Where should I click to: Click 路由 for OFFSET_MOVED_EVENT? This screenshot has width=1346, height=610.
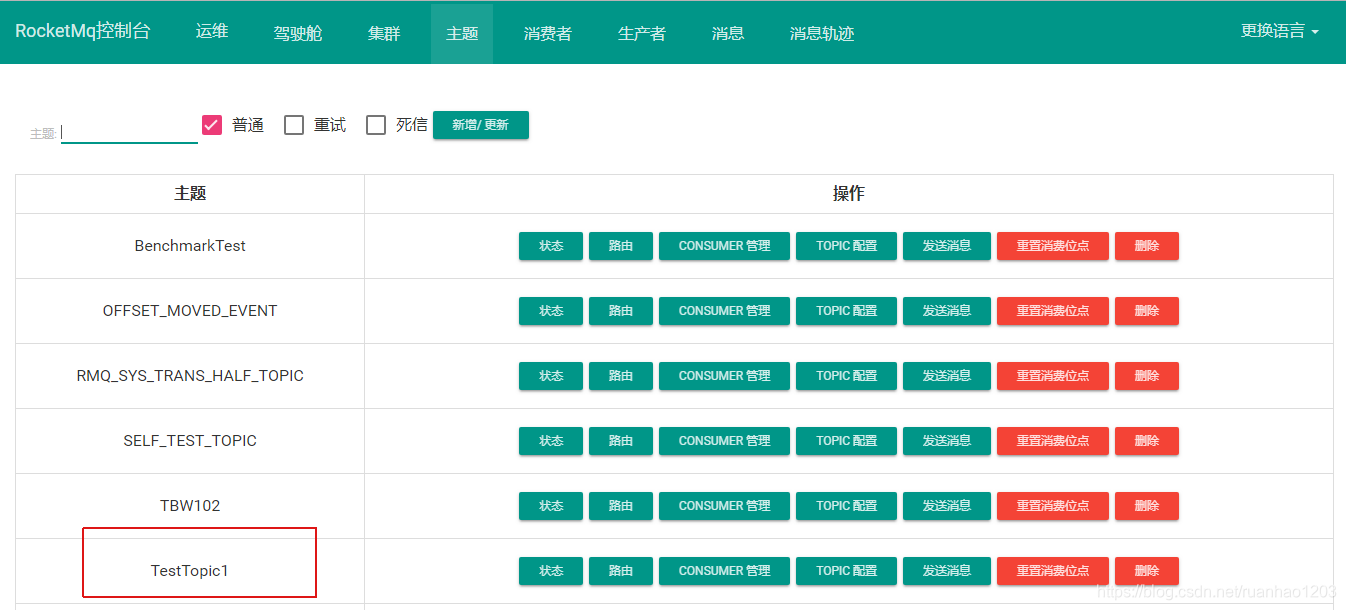(x=621, y=311)
